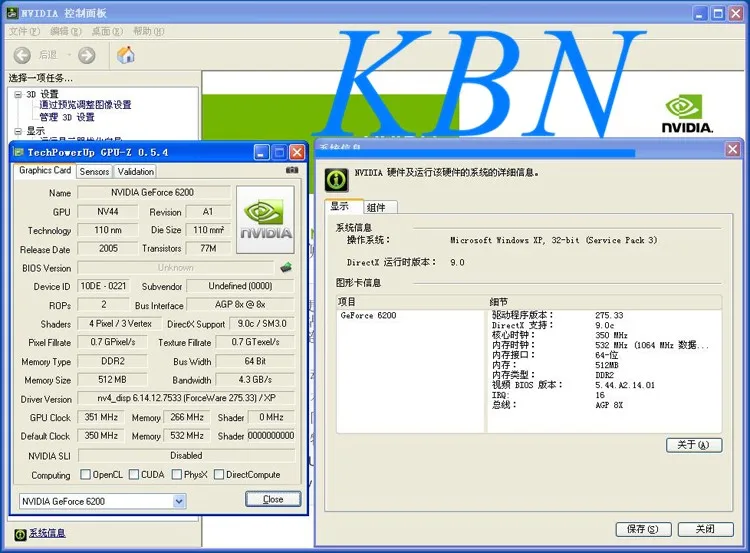
Task: Select GeForce 6200 row in 项目 list
Action: pos(368,315)
